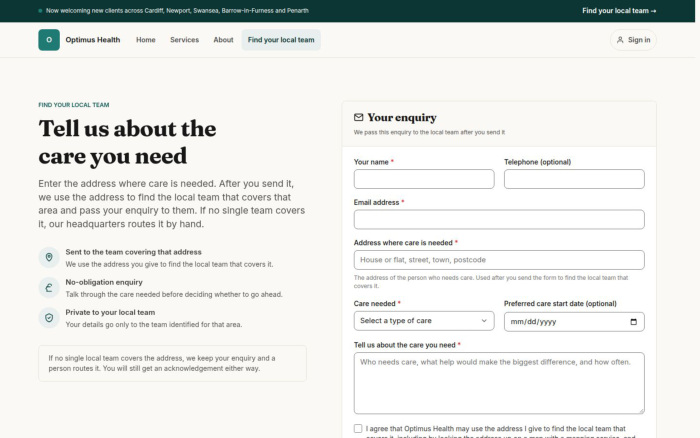Click the Tell us about the care textarea
This screenshot has width=700, height=438.
click(x=499, y=383)
